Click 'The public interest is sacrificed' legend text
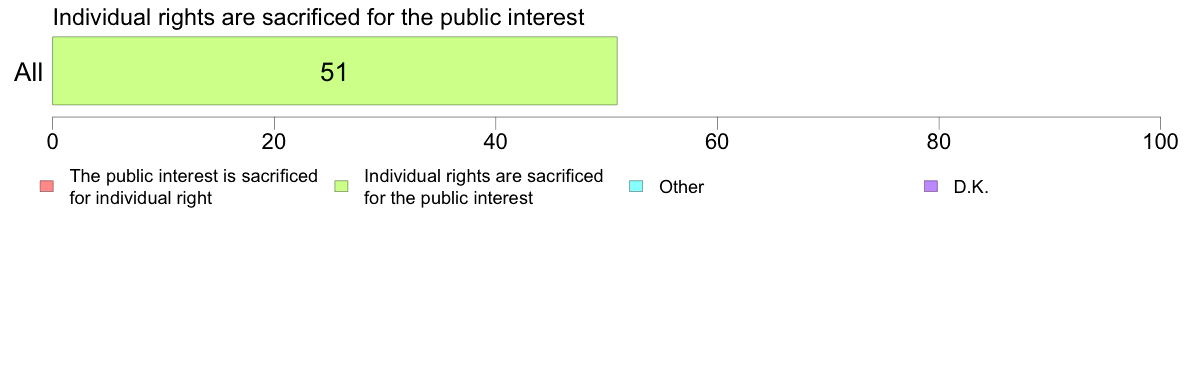This screenshot has height=368, width=1188. click(193, 176)
